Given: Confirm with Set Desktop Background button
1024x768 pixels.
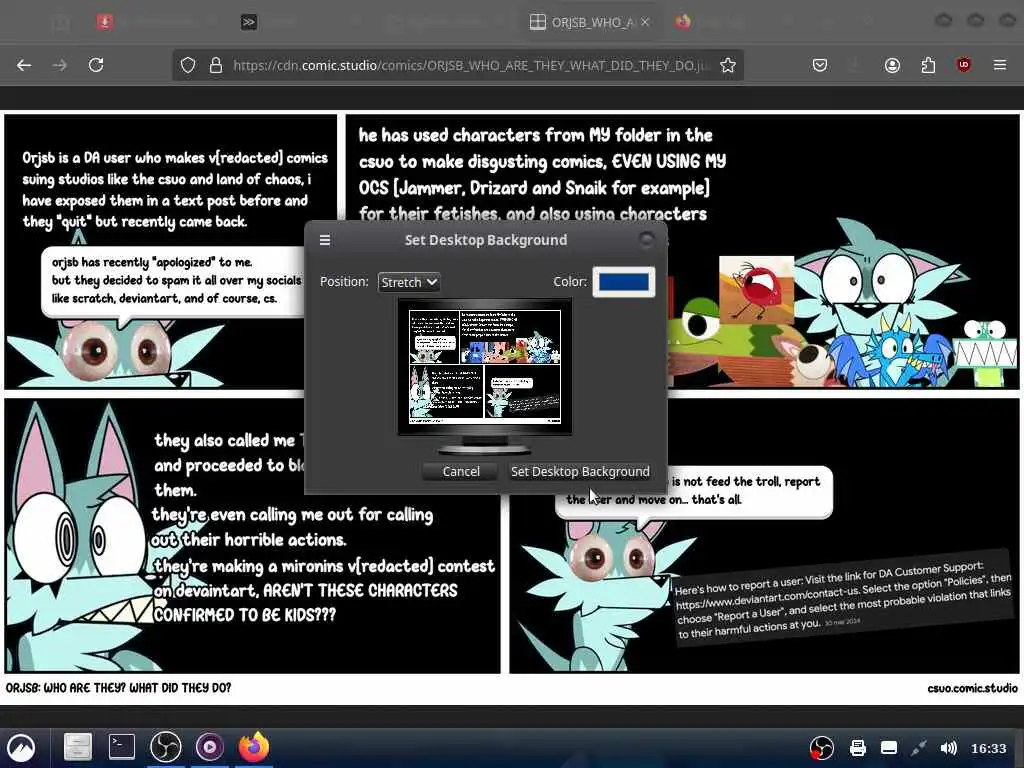Looking at the screenshot, I should 580,472.
